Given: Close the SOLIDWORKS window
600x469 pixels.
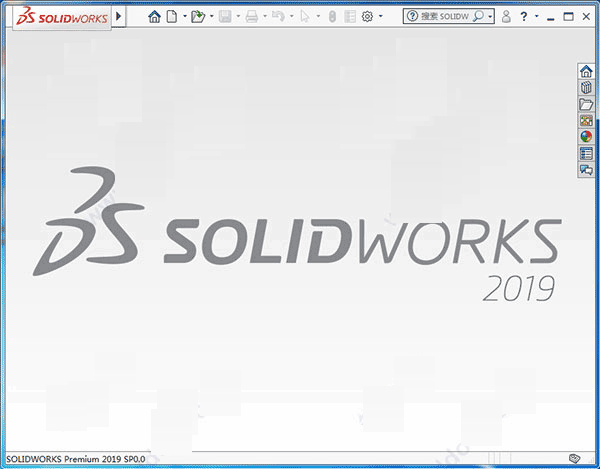Looking at the screenshot, I should coord(586,16).
